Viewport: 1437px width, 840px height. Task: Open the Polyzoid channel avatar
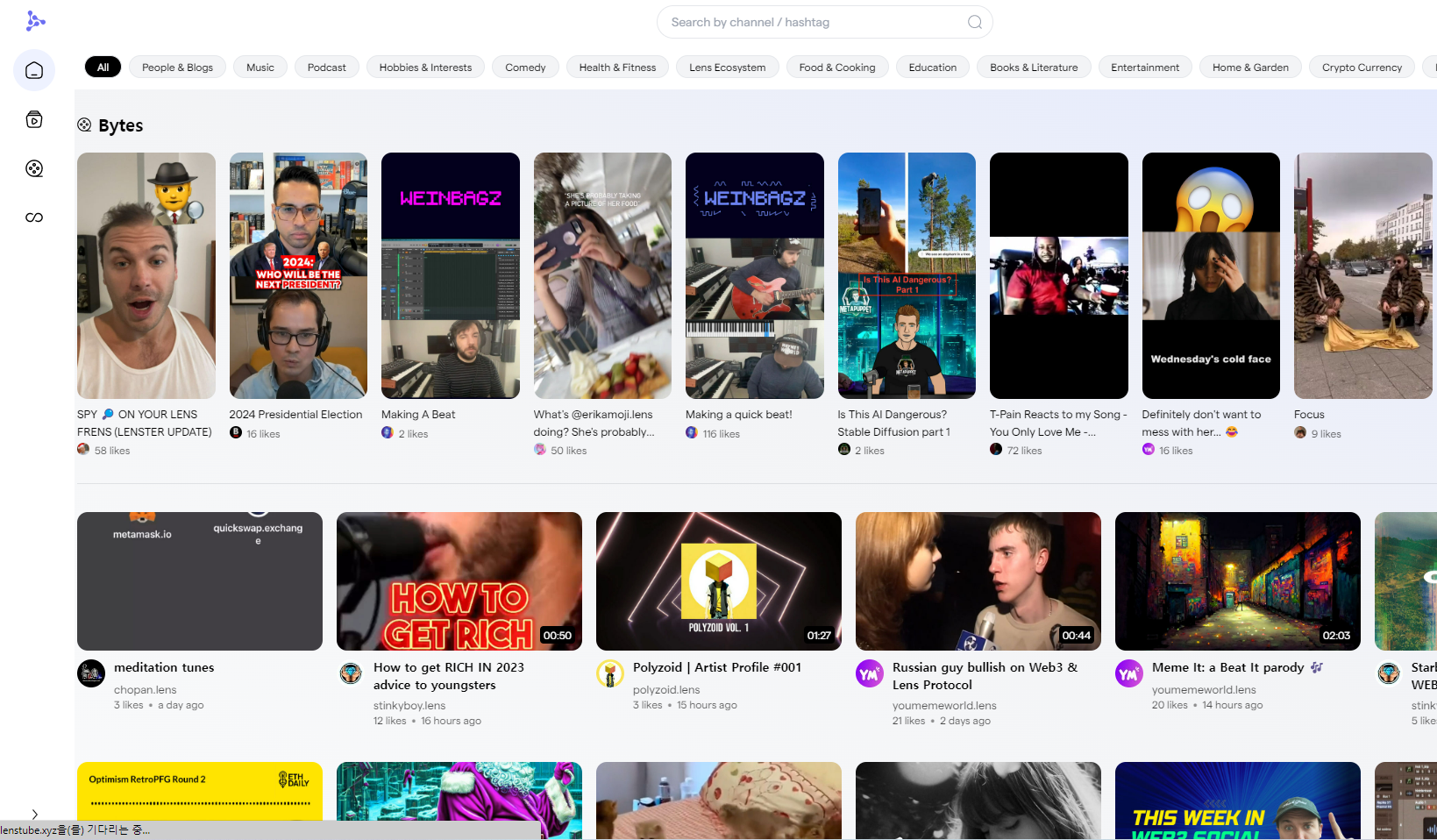point(610,673)
